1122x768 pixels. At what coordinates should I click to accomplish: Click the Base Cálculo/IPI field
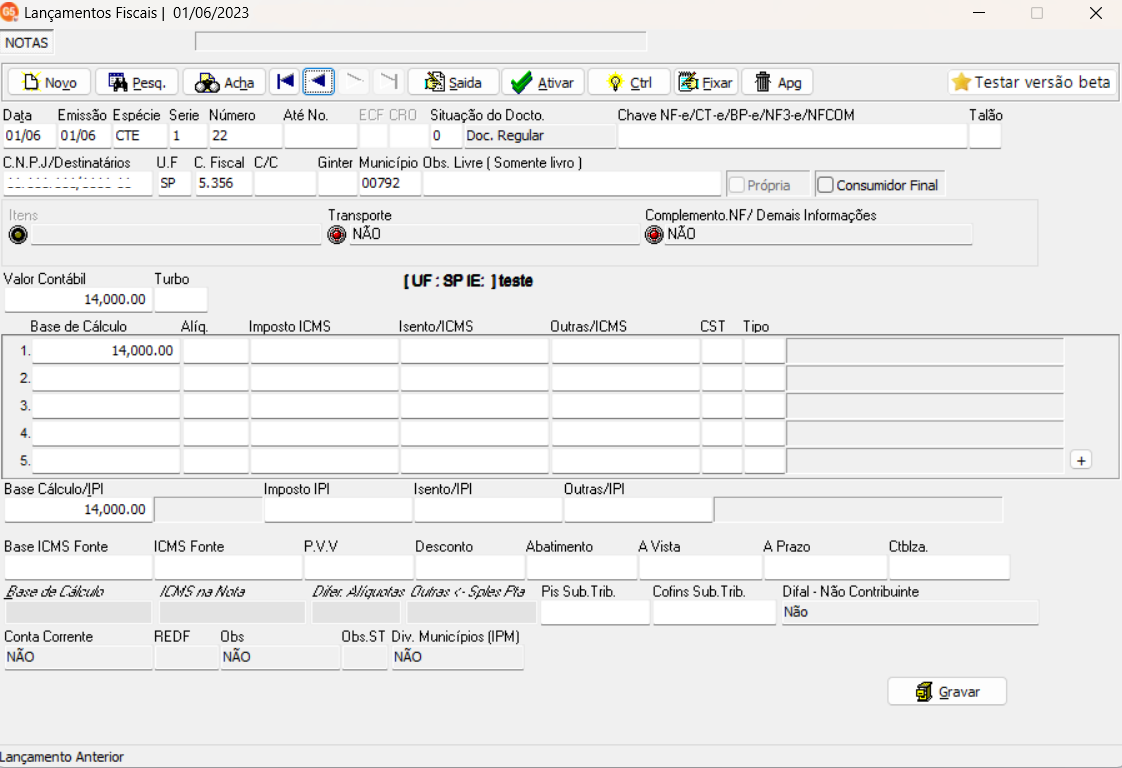(77, 510)
